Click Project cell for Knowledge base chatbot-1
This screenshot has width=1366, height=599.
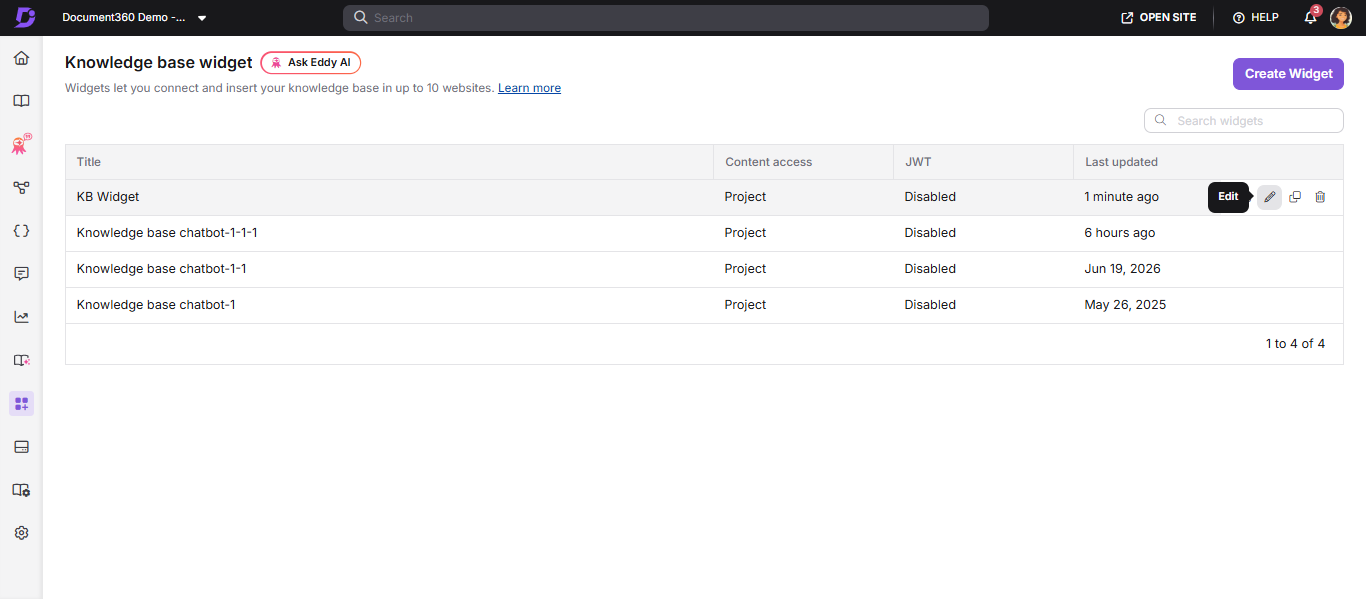tap(746, 305)
